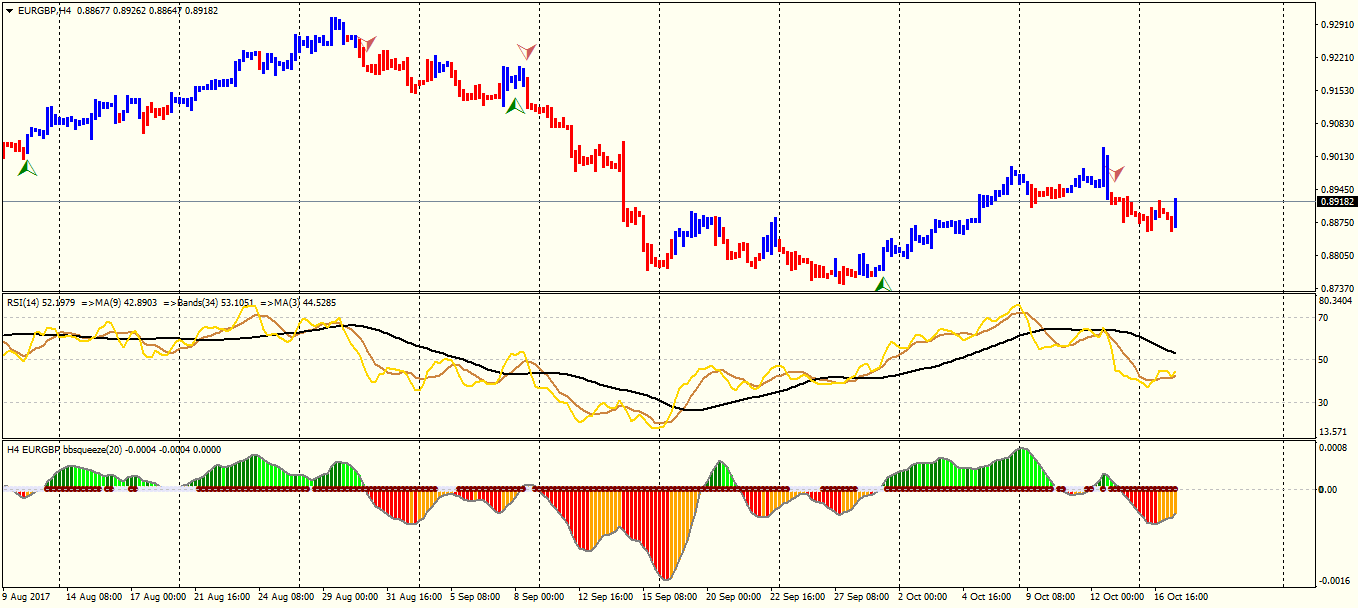Click the 0.90830 price axis label
This screenshot has height=608, width=1358.
pos(1337,124)
